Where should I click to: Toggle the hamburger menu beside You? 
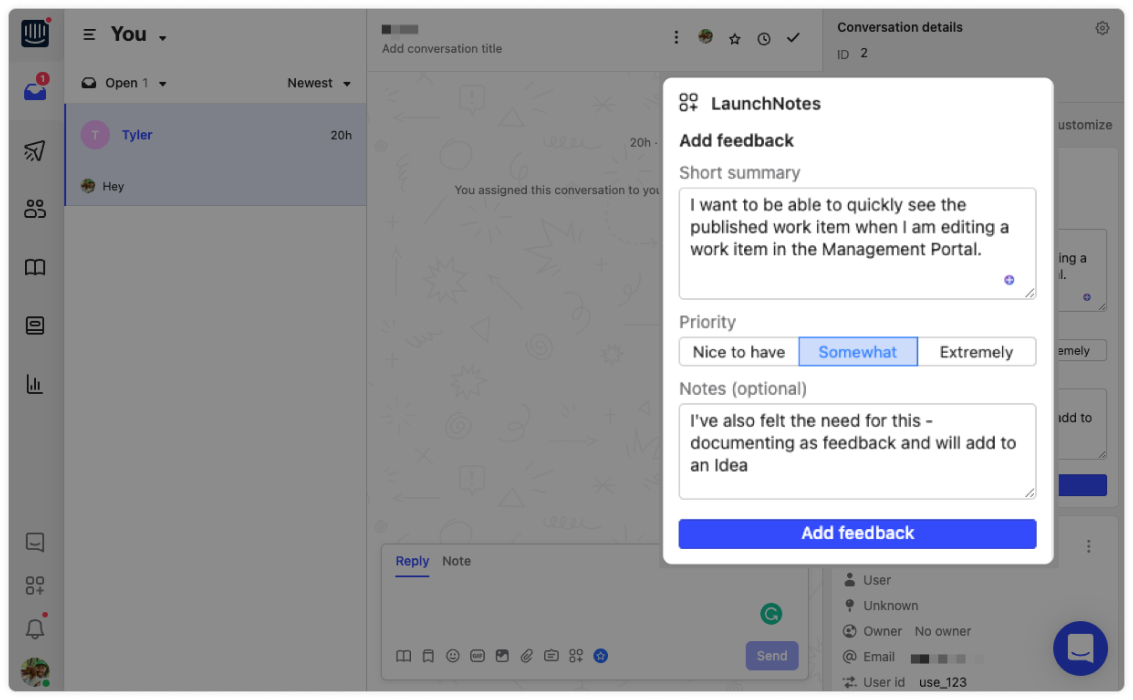click(x=89, y=35)
